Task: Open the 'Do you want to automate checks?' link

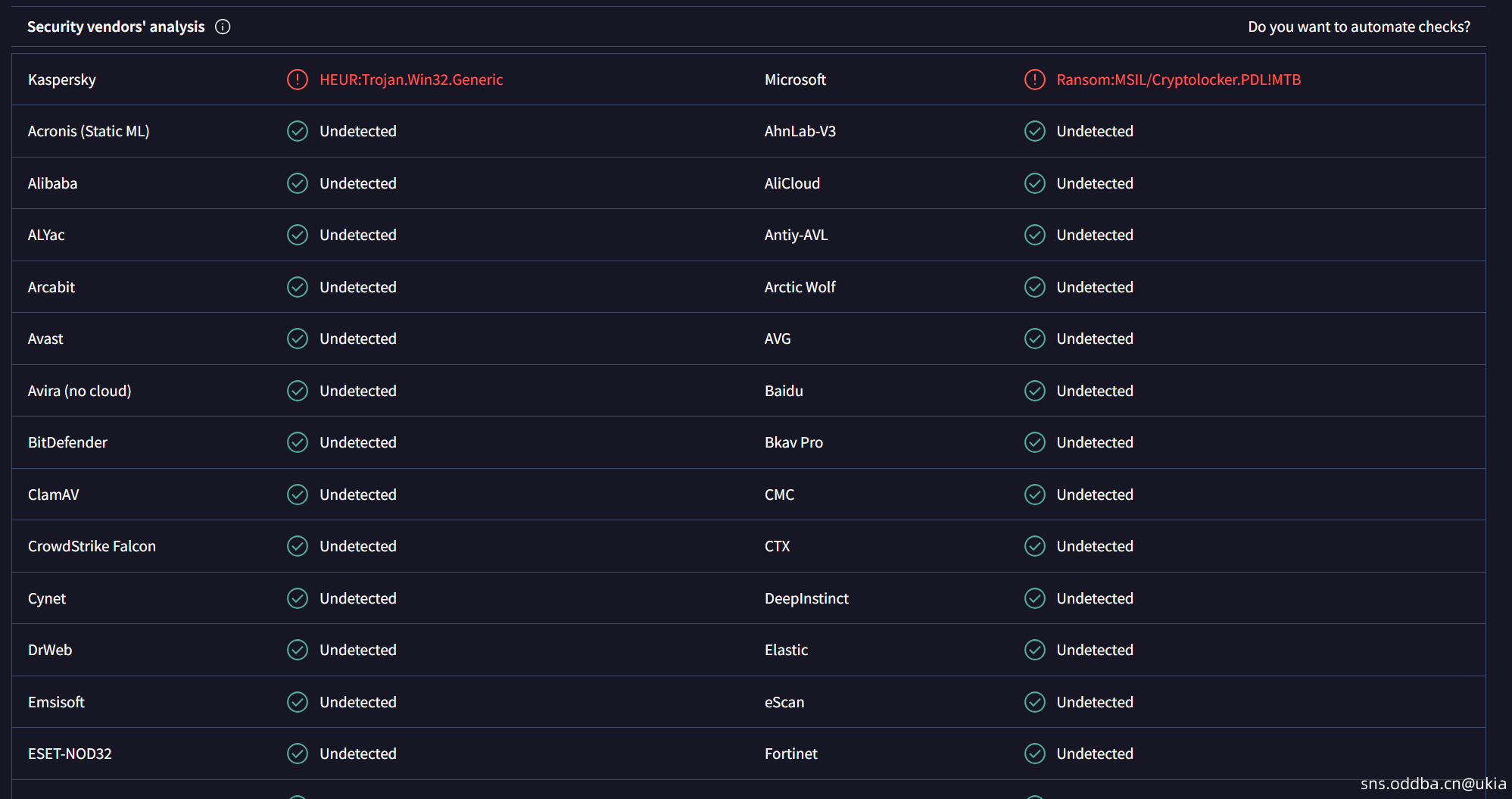Action: 1358,27
